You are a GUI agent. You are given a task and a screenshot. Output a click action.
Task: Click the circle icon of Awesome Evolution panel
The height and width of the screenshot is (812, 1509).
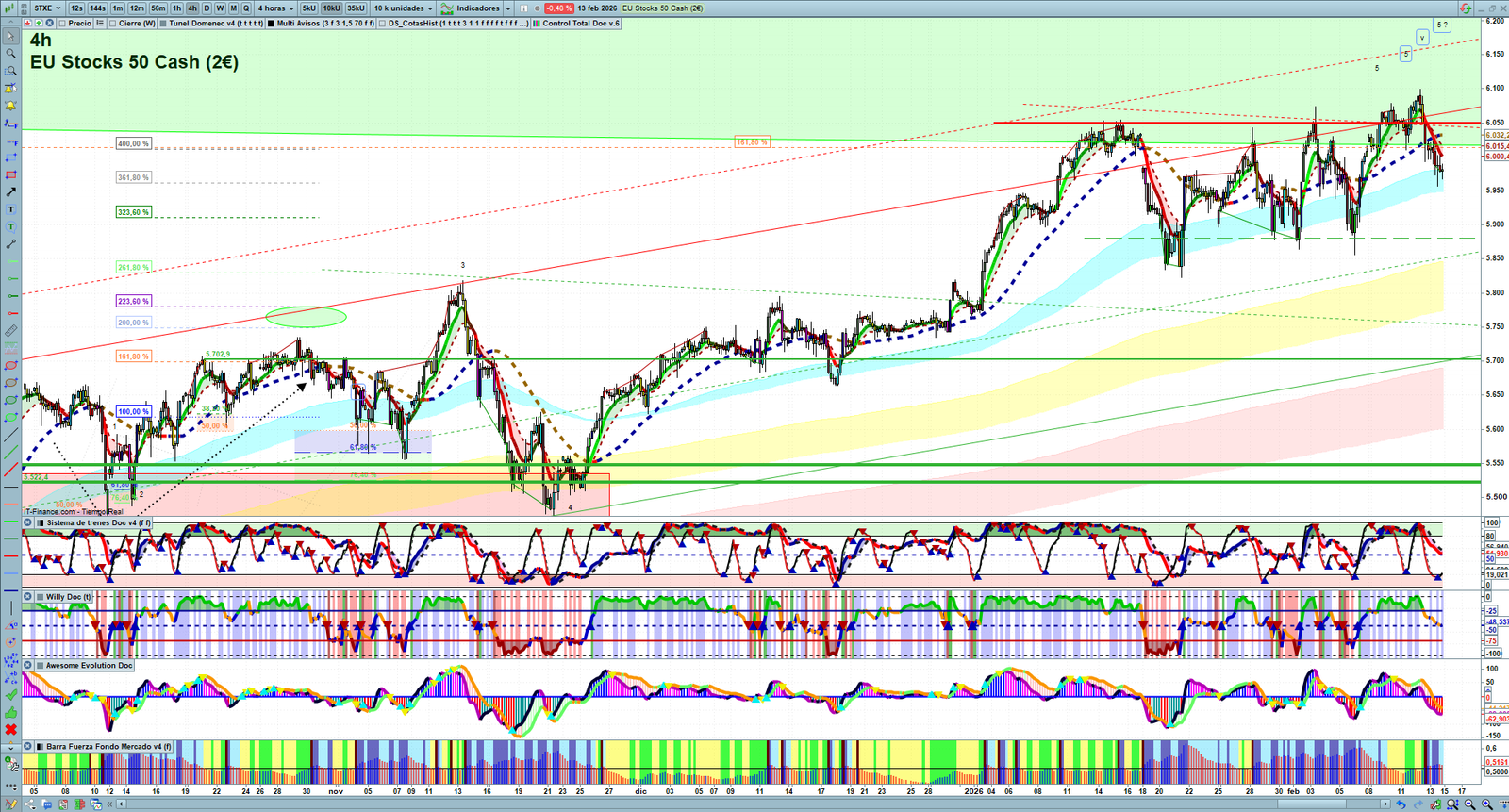tap(28, 665)
